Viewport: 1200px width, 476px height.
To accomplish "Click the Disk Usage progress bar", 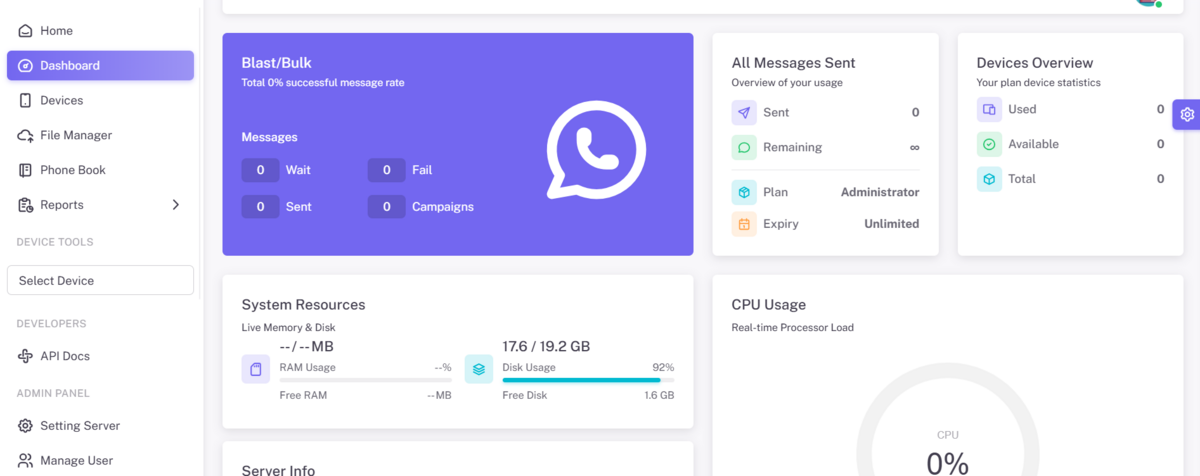I will (x=588, y=380).
